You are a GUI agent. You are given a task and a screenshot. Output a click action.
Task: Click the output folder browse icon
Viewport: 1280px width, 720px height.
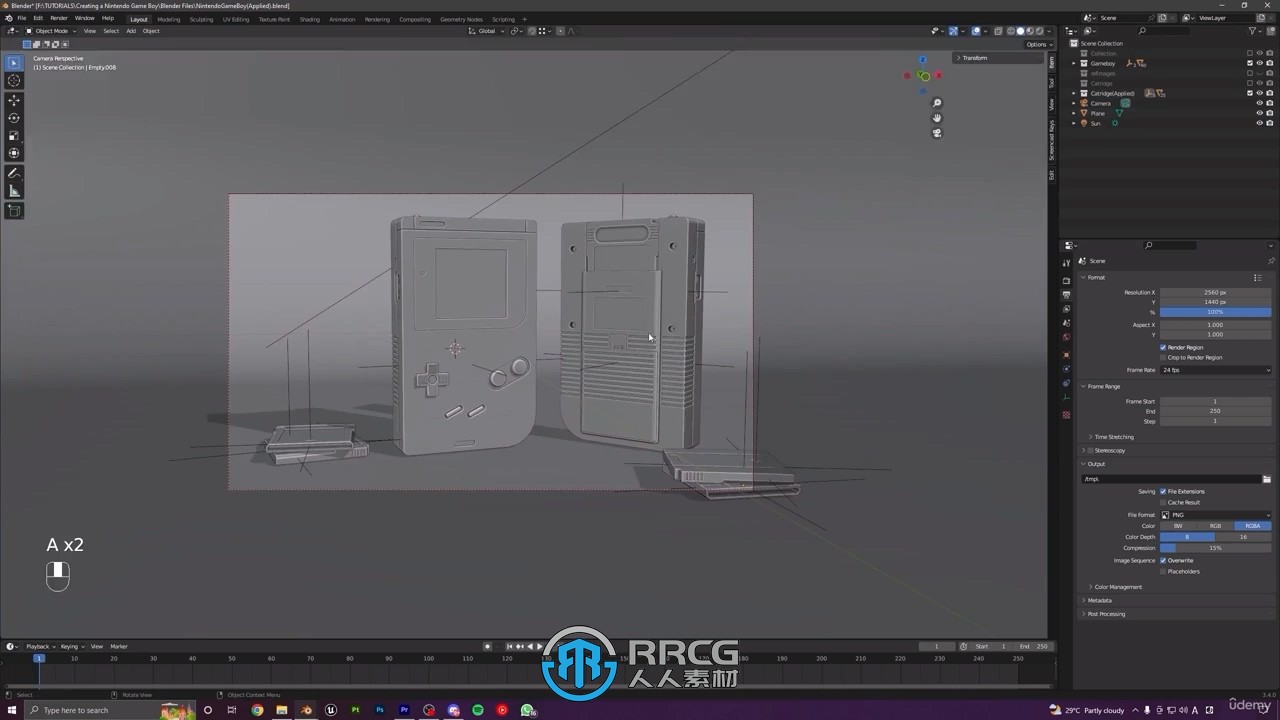(1267, 479)
